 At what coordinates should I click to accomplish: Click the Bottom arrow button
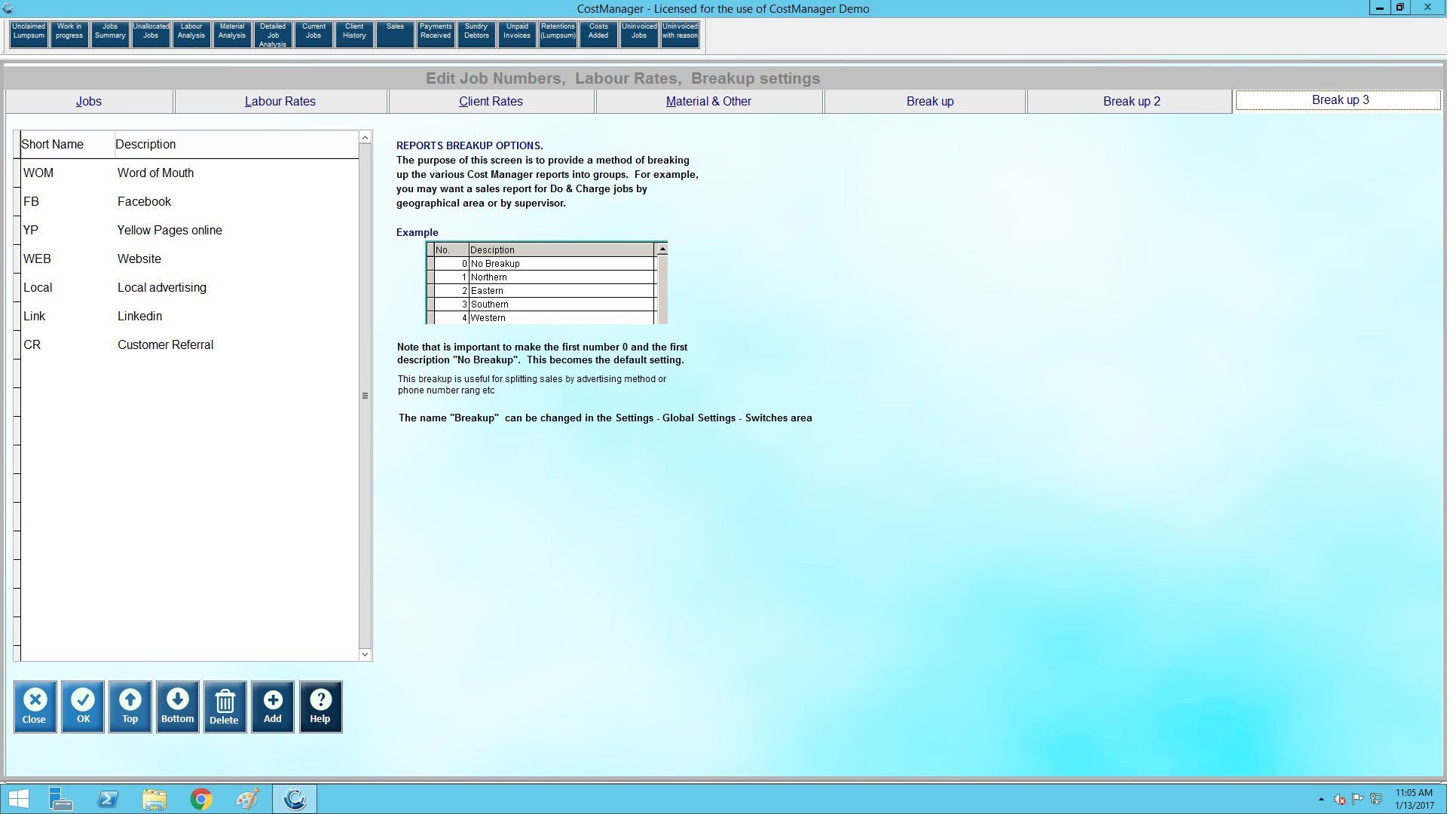177,706
